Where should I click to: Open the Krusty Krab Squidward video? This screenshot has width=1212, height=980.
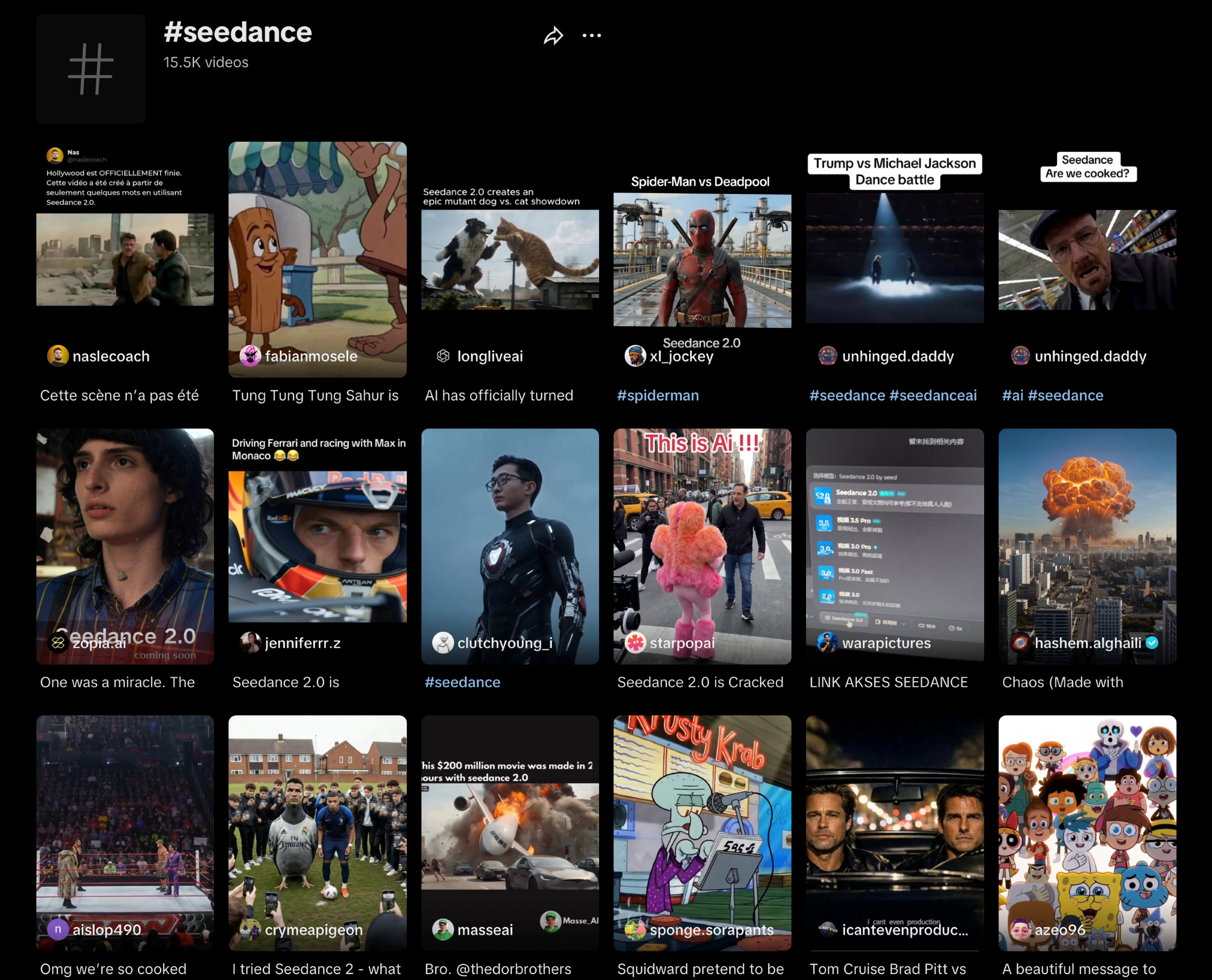pos(703,833)
